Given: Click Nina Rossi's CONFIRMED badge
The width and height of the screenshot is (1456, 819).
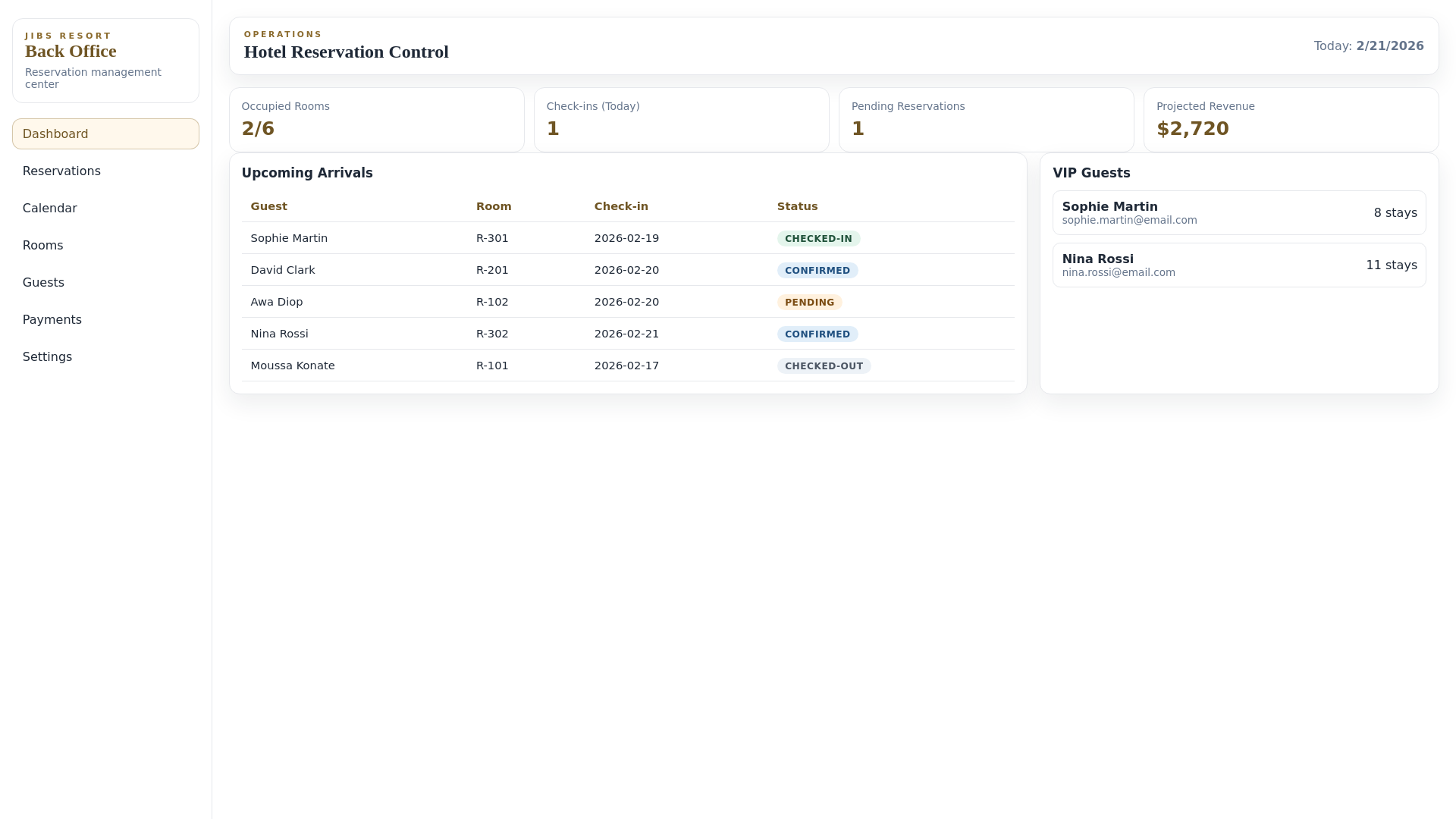Looking at the screenshot, I should [x=817, y=334].
